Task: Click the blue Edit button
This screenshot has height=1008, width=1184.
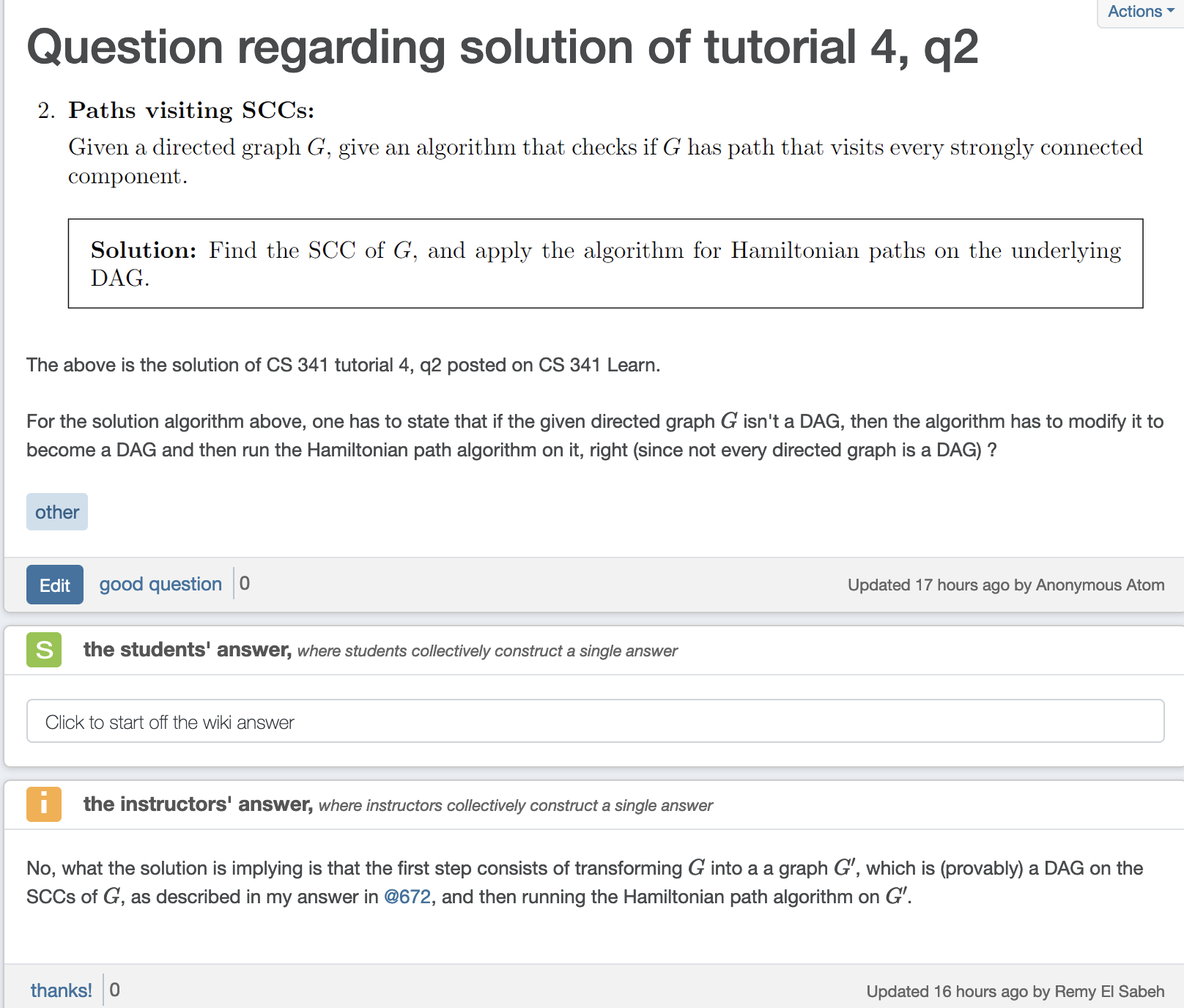Action: click(x=55, y=585)
